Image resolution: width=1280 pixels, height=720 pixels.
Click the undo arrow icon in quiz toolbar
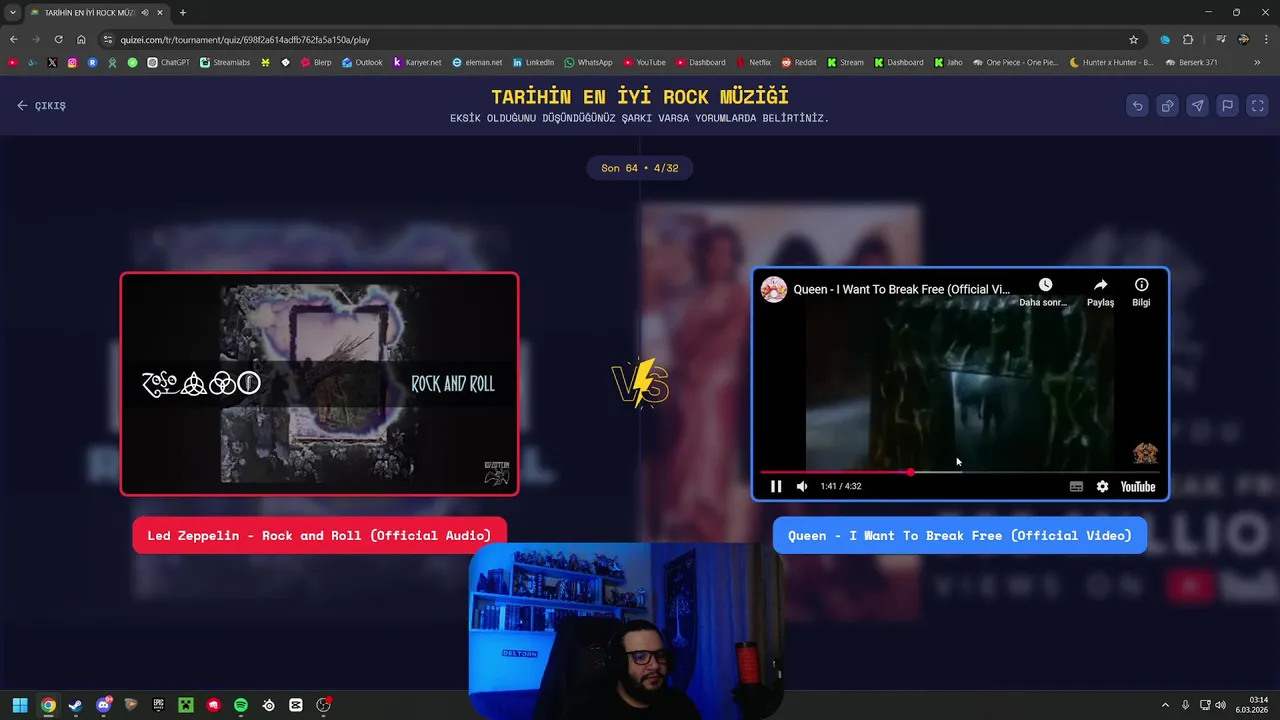coord(1137,106)
